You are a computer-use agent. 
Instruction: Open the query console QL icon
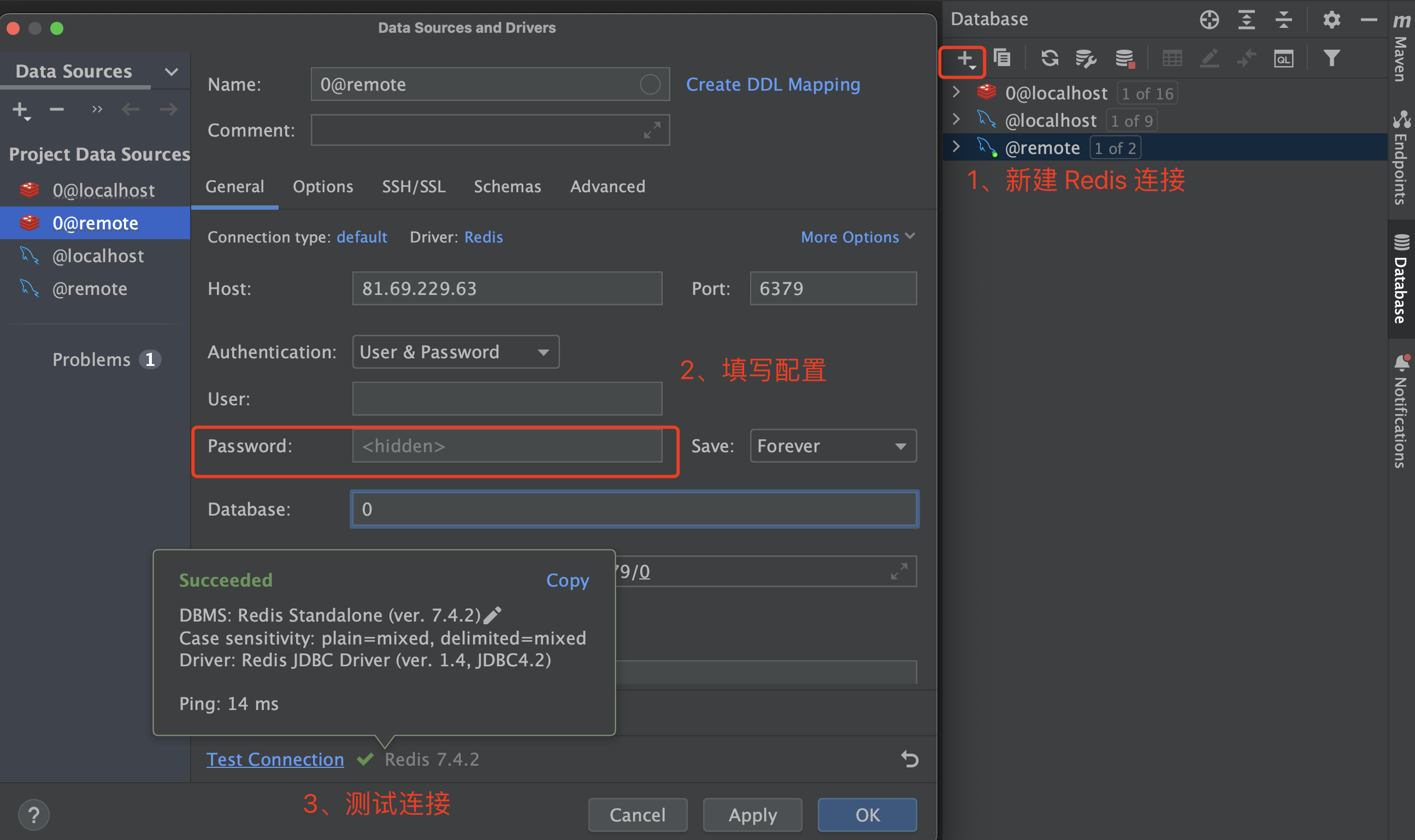[x=1283, y=58]
